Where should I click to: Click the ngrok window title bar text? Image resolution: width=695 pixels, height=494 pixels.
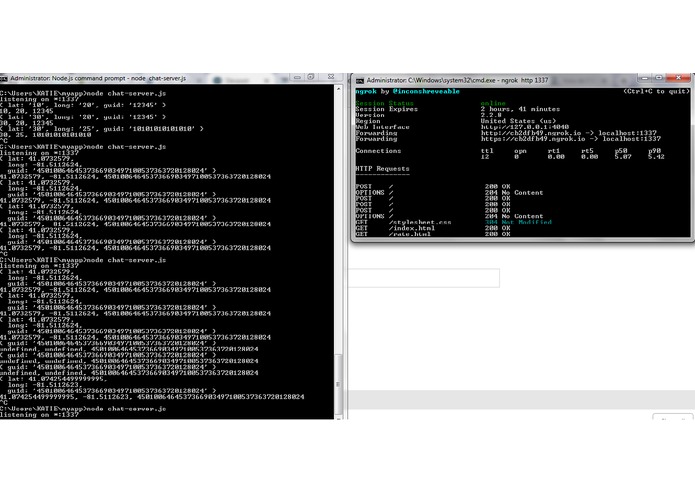(x=457, y=81)
